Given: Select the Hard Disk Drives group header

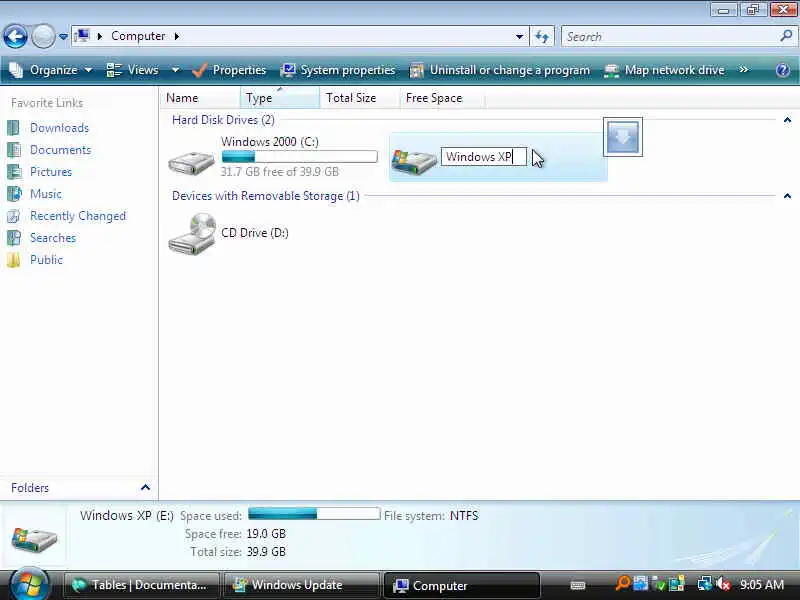Looking at the screenshot, I should (223, 120).
